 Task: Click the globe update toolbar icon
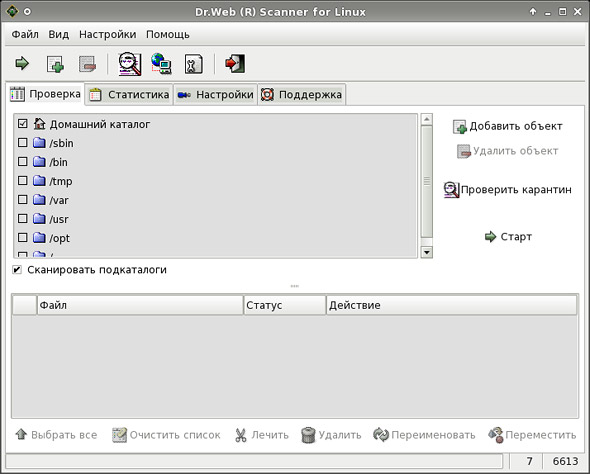[x=162, y=64]
